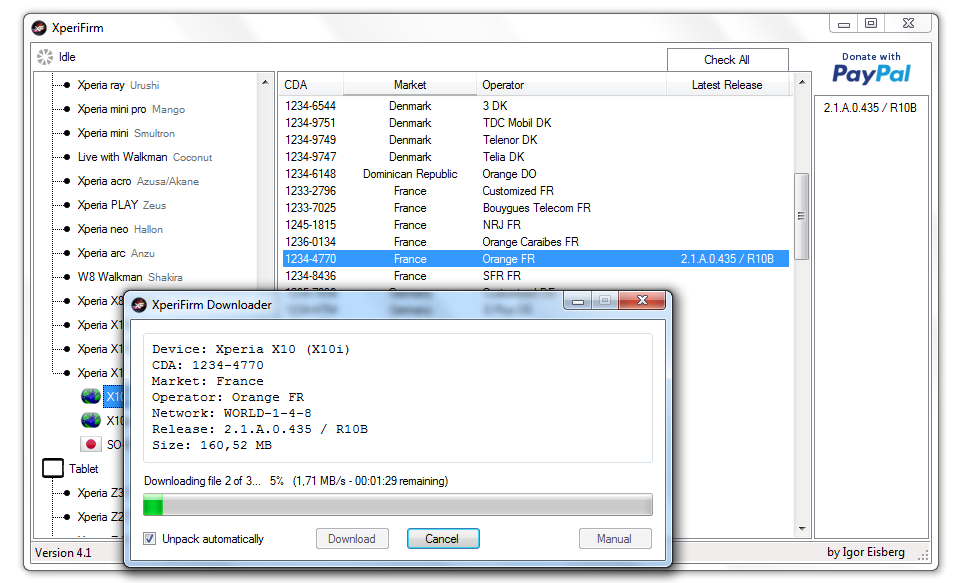Select Xperia ray Urushi in device tree
This screenshot has width=958, height=583.
click(118, 85)
